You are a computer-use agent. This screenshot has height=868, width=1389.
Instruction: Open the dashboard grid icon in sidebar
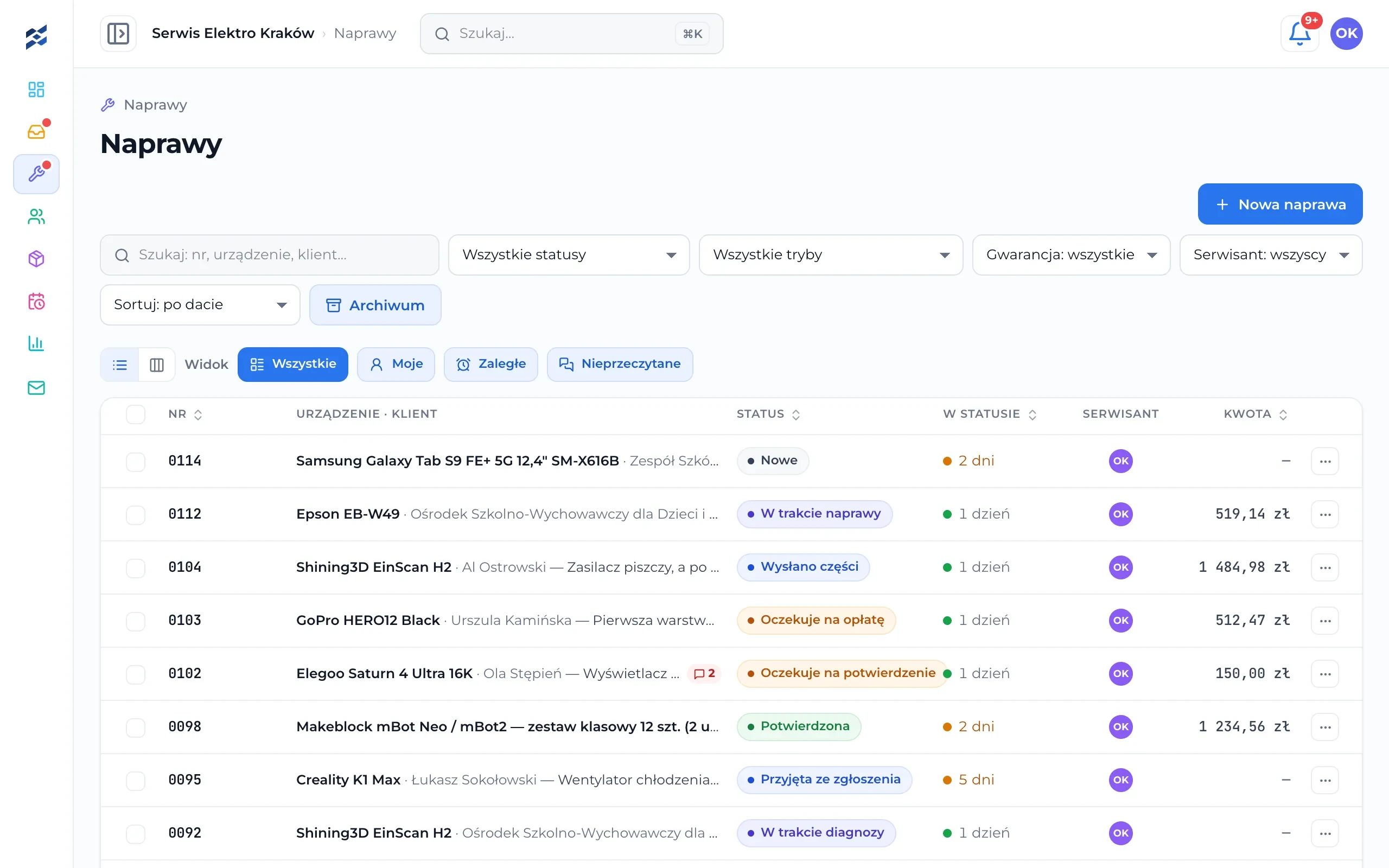36,89
